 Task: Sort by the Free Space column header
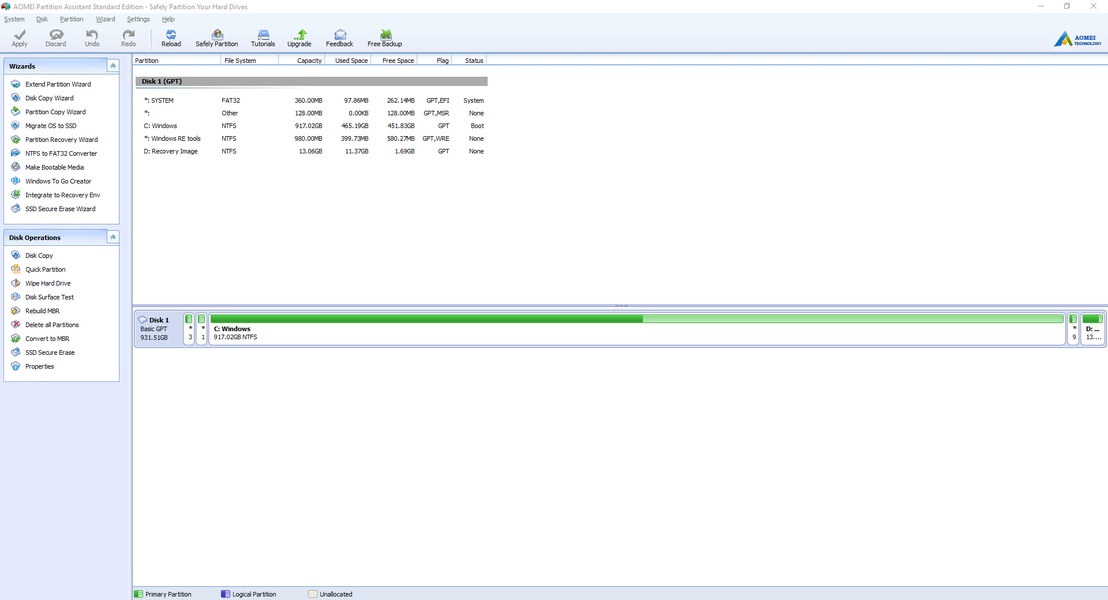point(394,61)
